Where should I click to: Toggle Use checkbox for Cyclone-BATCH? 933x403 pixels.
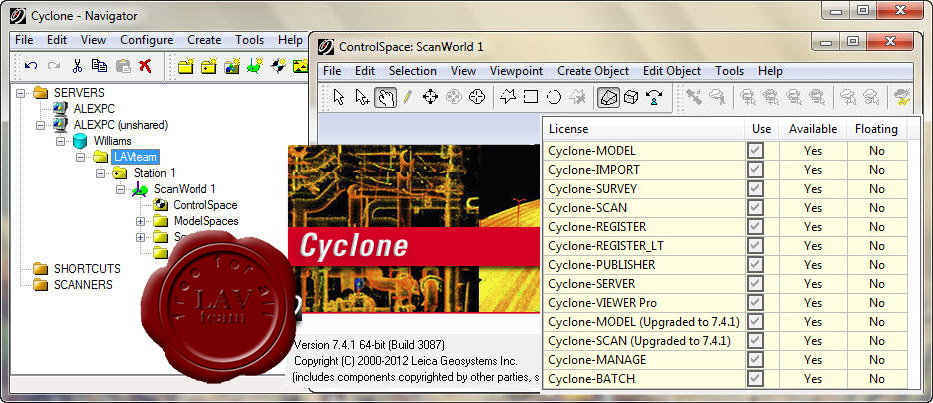point(755,379)
